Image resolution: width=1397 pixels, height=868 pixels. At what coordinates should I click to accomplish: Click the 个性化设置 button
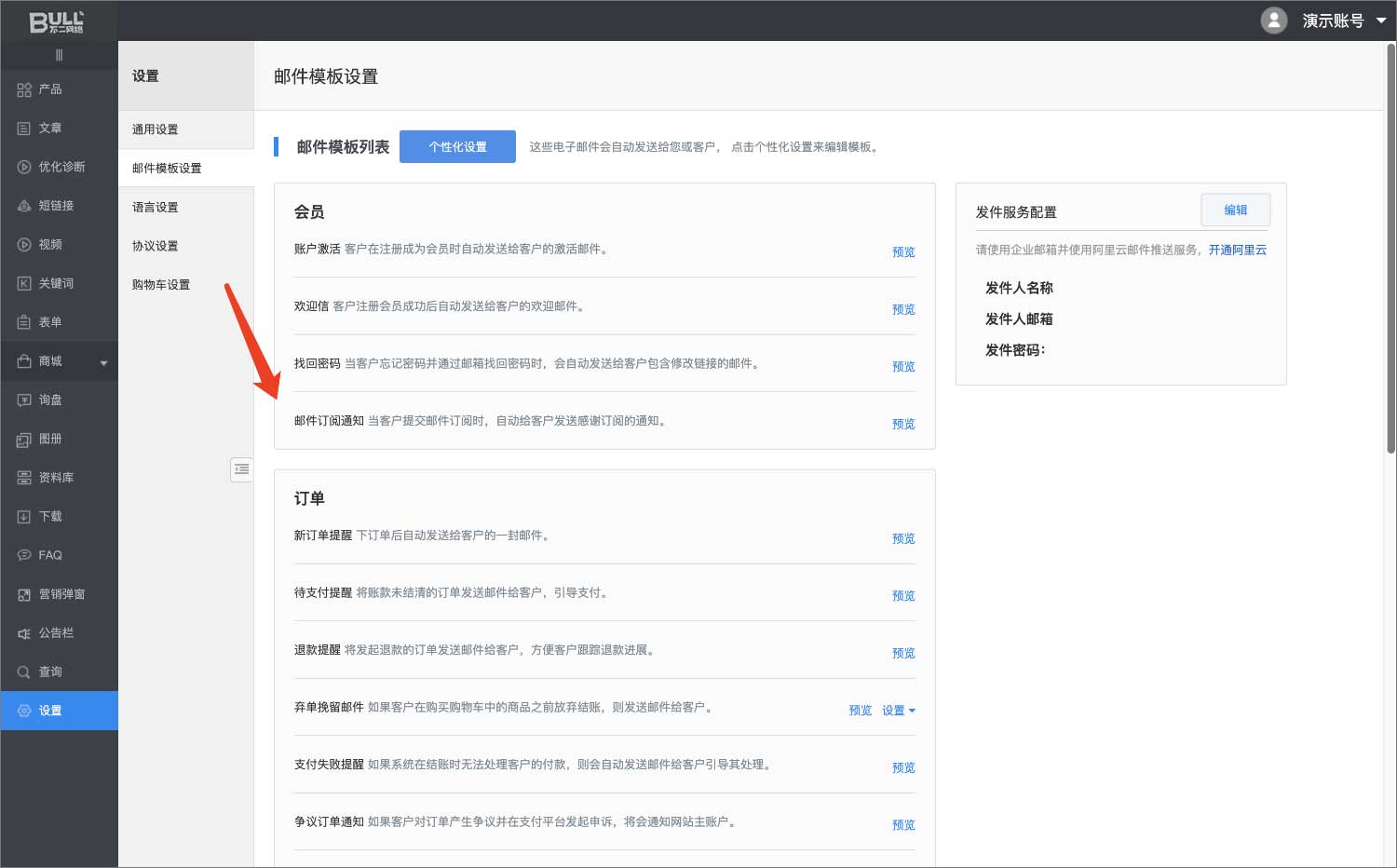tap(457, 147)
